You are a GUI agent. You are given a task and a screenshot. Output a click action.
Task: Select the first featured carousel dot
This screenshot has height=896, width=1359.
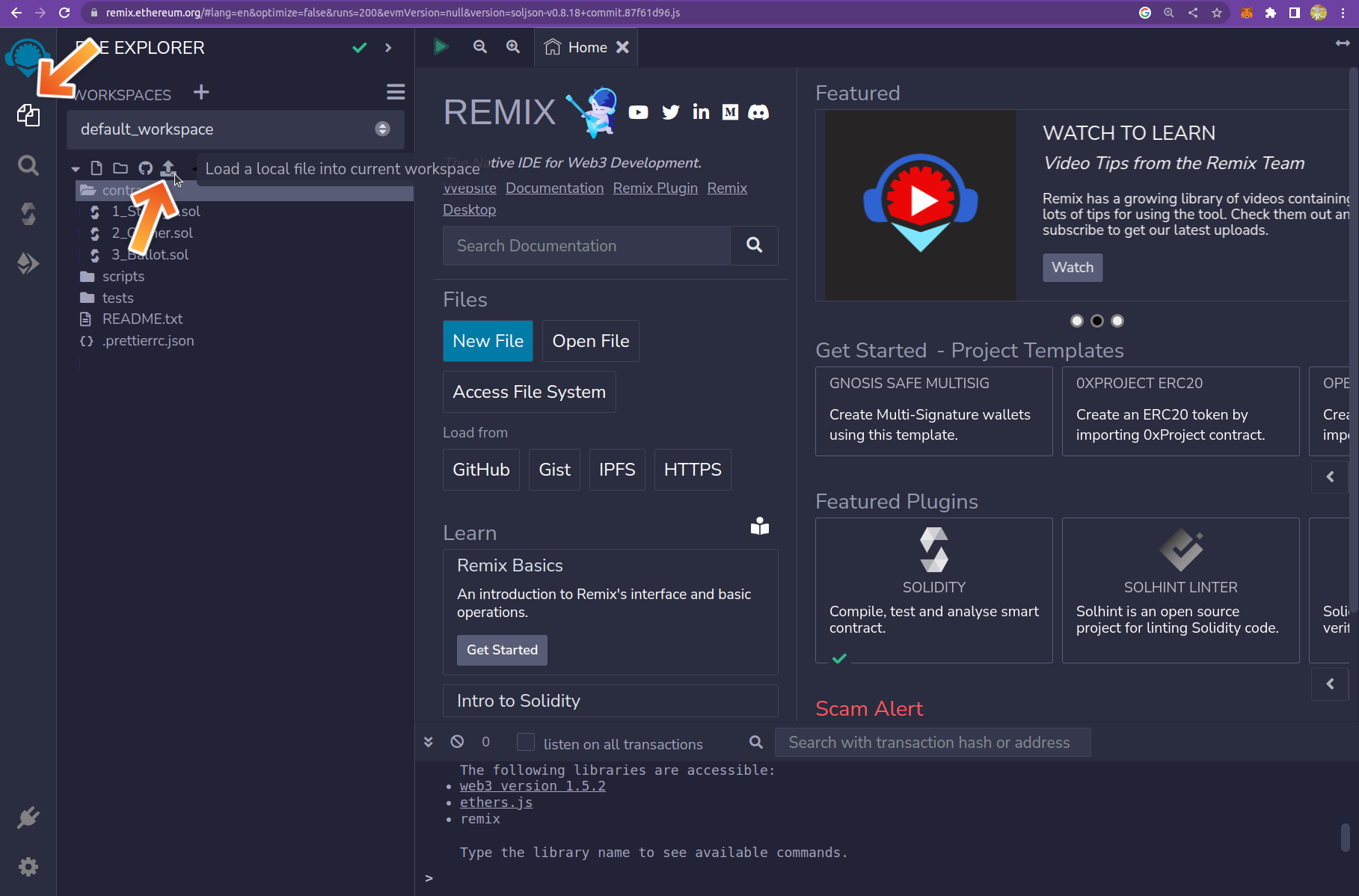click(1077, 321)
